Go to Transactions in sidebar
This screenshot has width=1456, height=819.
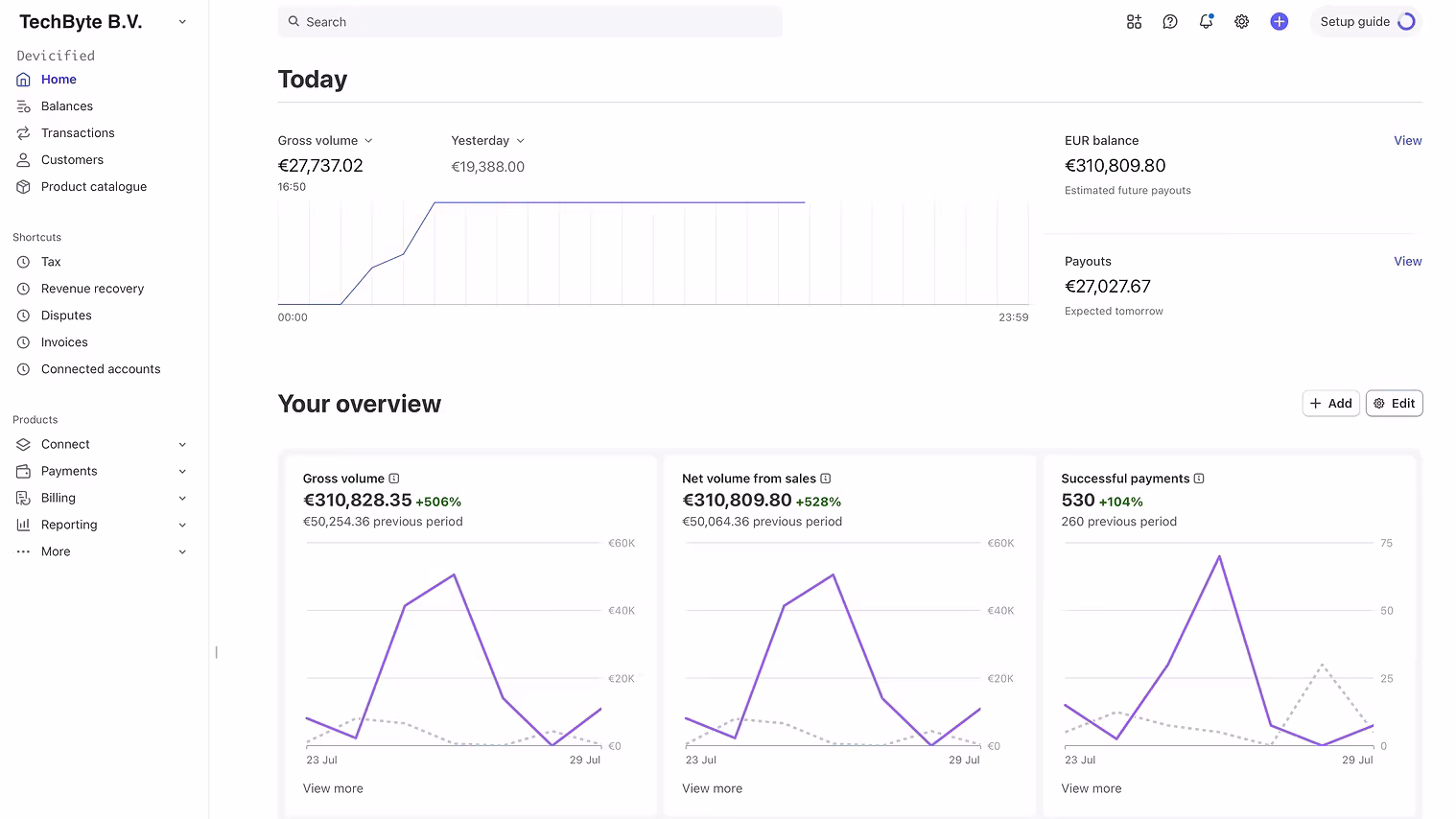click(78, 133)
